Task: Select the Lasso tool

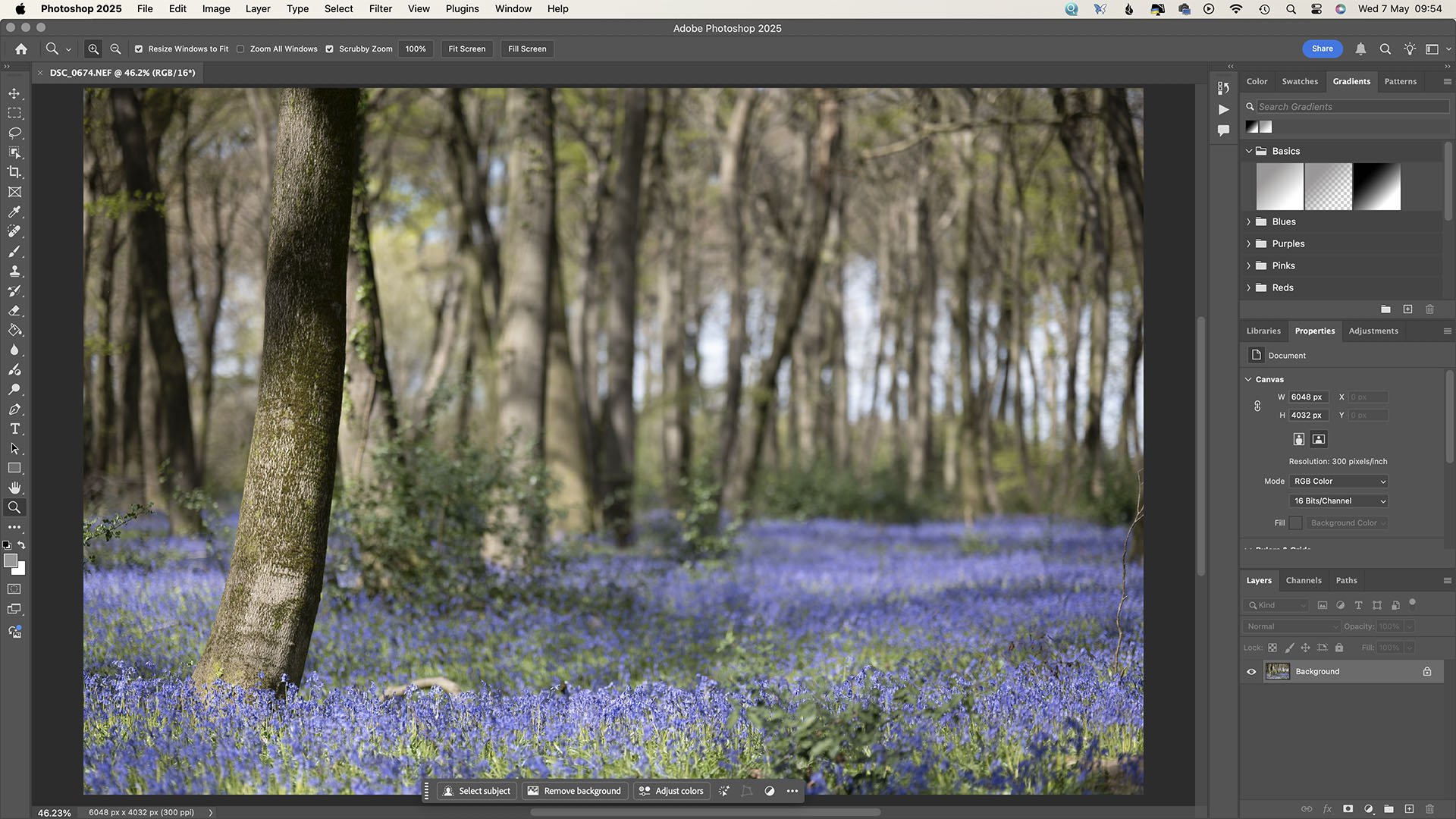Action: [x=14, y=133]
